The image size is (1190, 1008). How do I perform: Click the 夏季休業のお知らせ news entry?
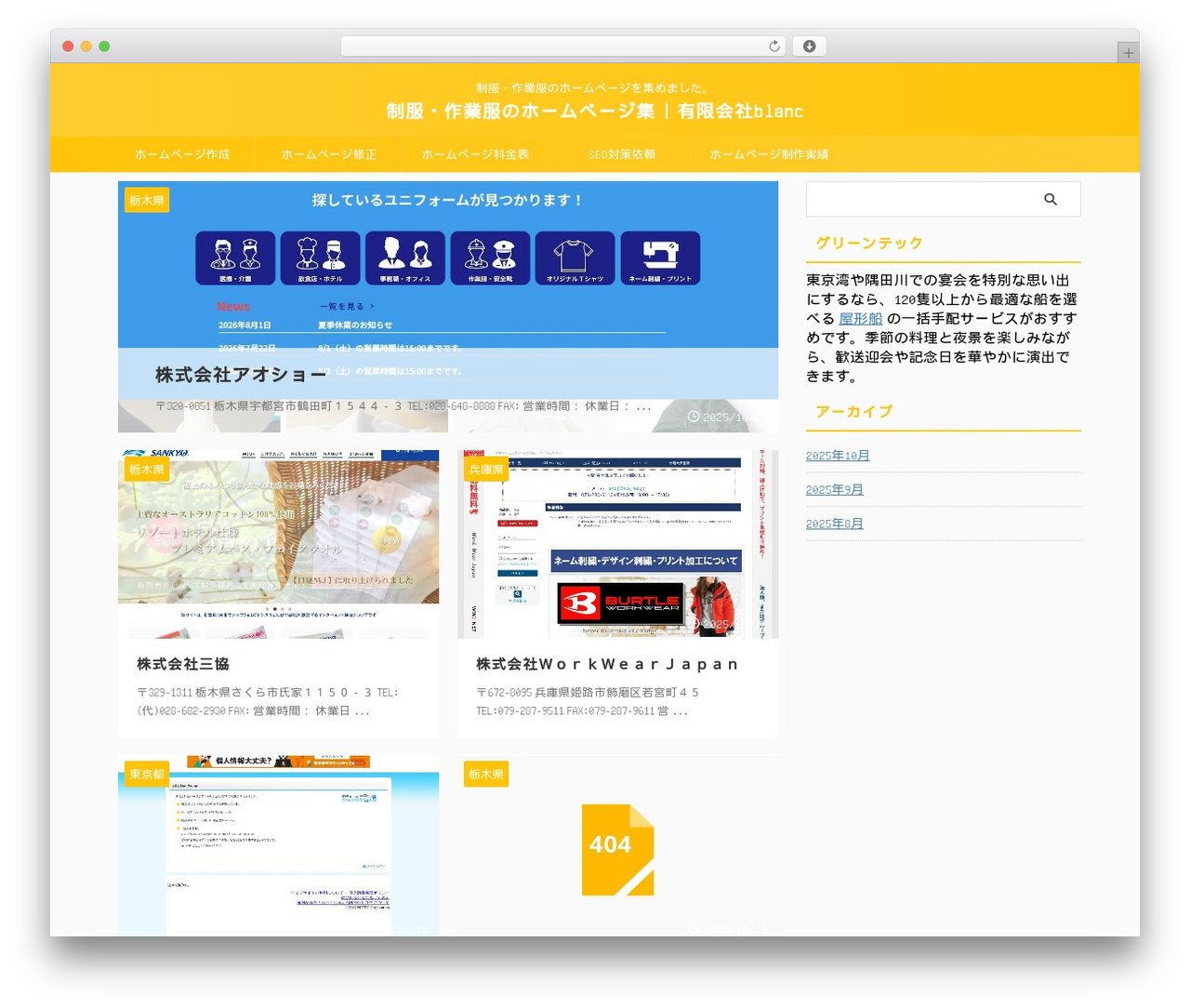click(x=355, y=325)
